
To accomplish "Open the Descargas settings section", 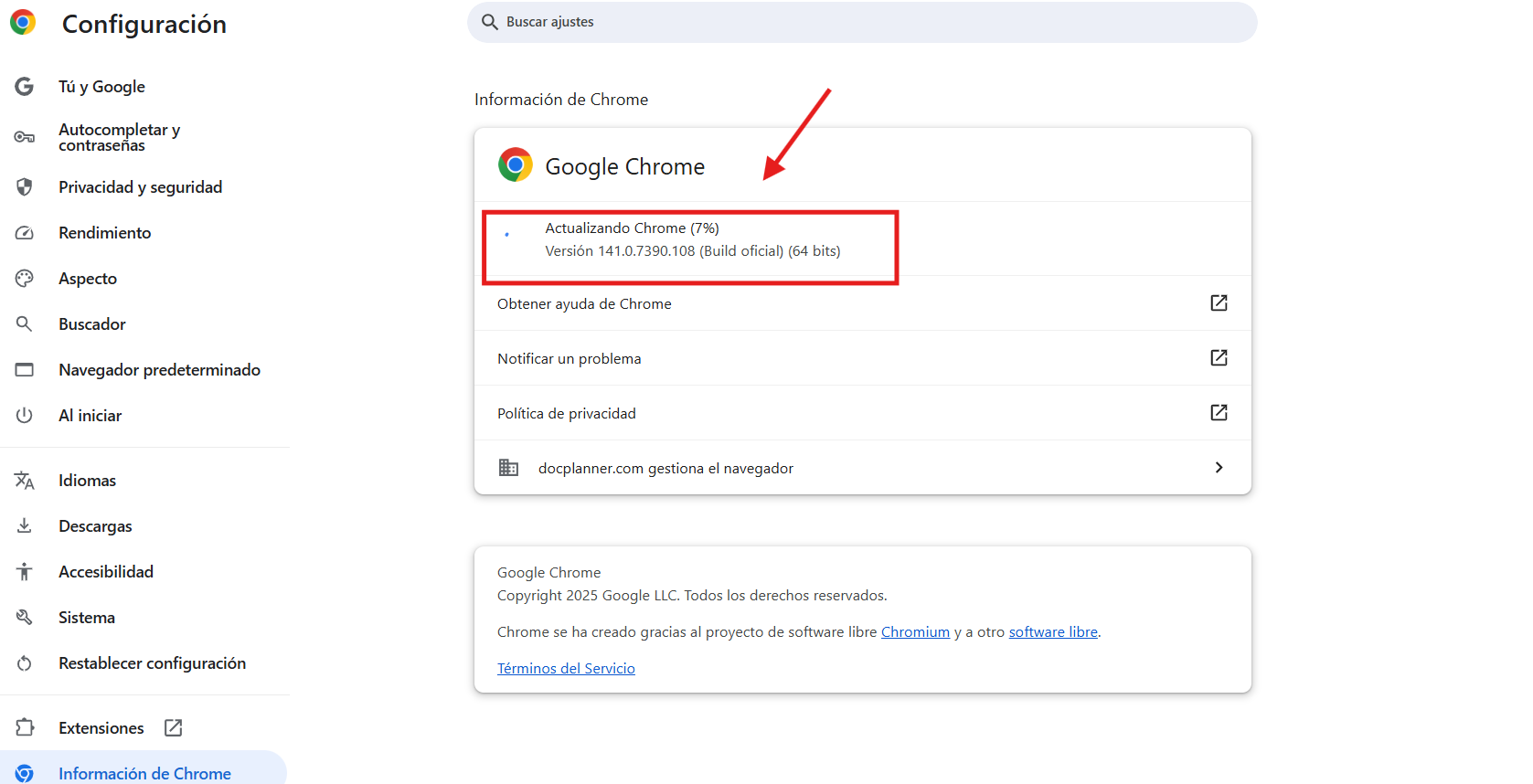I will pyautogui.click(x=95, y=526).
